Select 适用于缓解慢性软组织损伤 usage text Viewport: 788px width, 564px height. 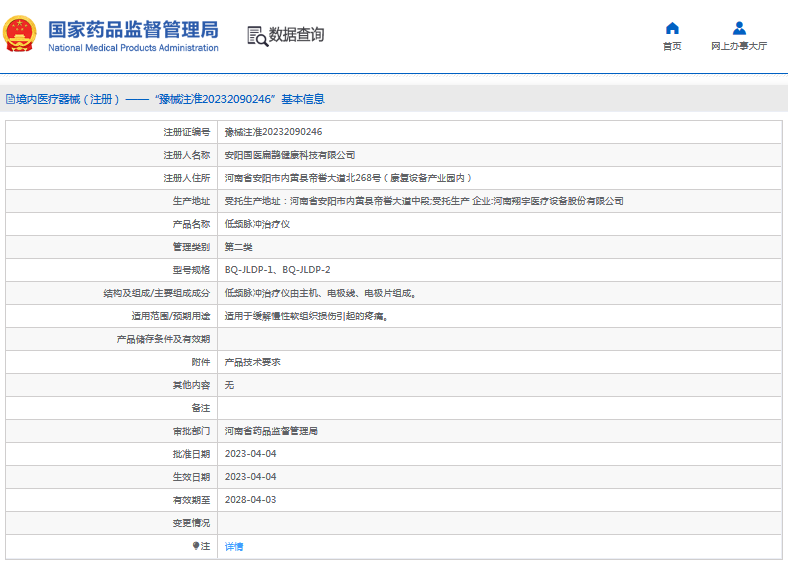click(x=306, y=316)
